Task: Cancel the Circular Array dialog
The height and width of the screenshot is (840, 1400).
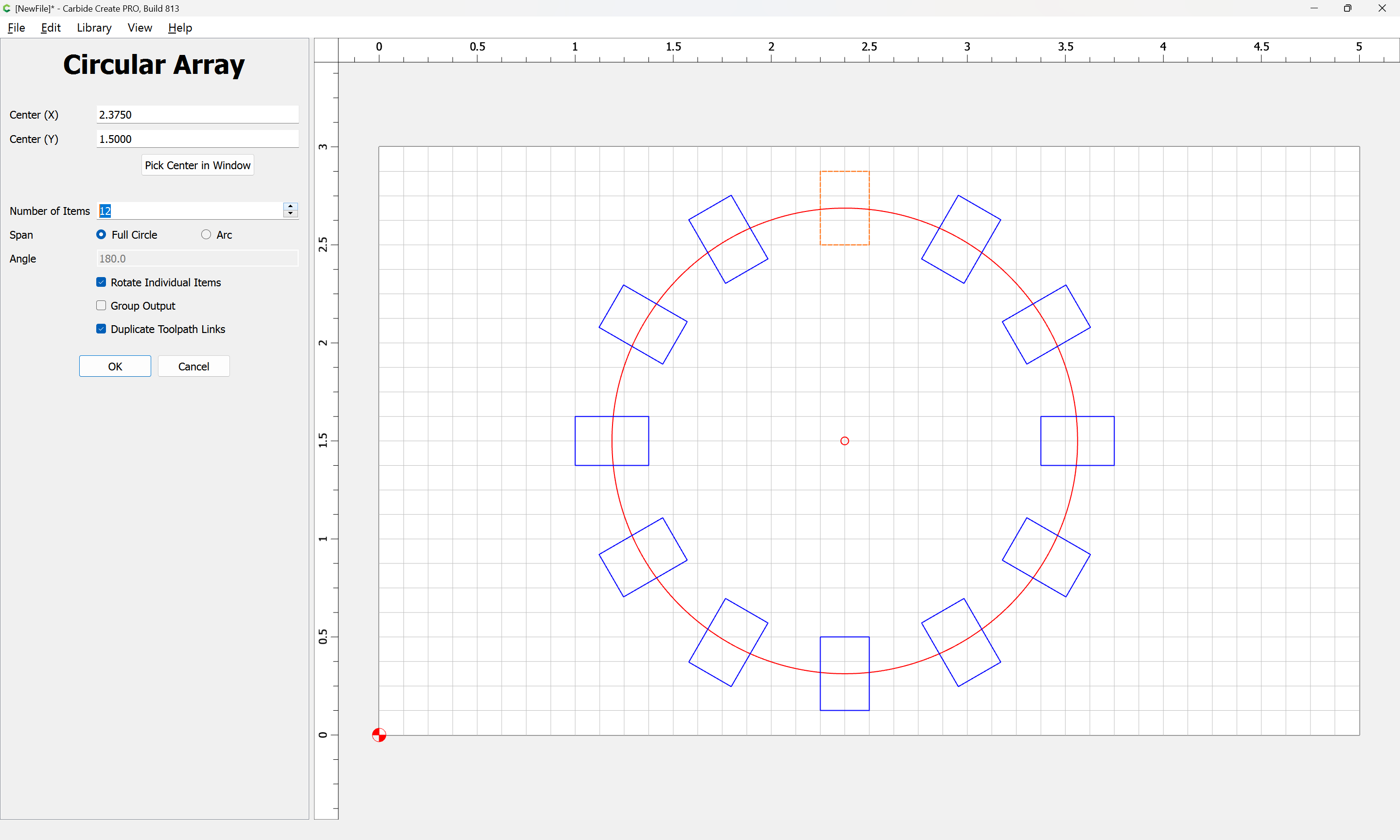Action: 193,366
